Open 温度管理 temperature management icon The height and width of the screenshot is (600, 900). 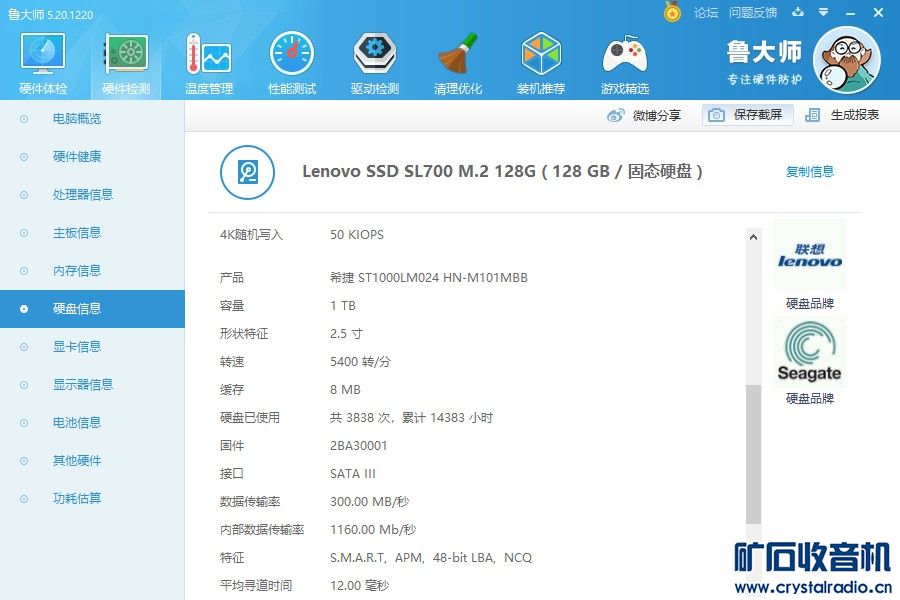coord(209,53)
